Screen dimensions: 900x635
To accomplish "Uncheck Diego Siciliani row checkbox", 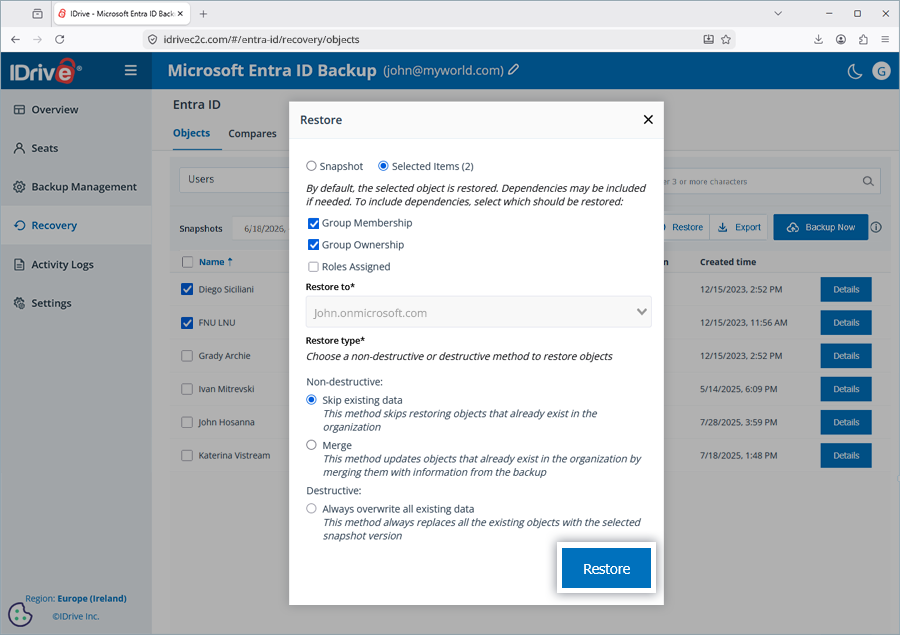I will 187,289.
